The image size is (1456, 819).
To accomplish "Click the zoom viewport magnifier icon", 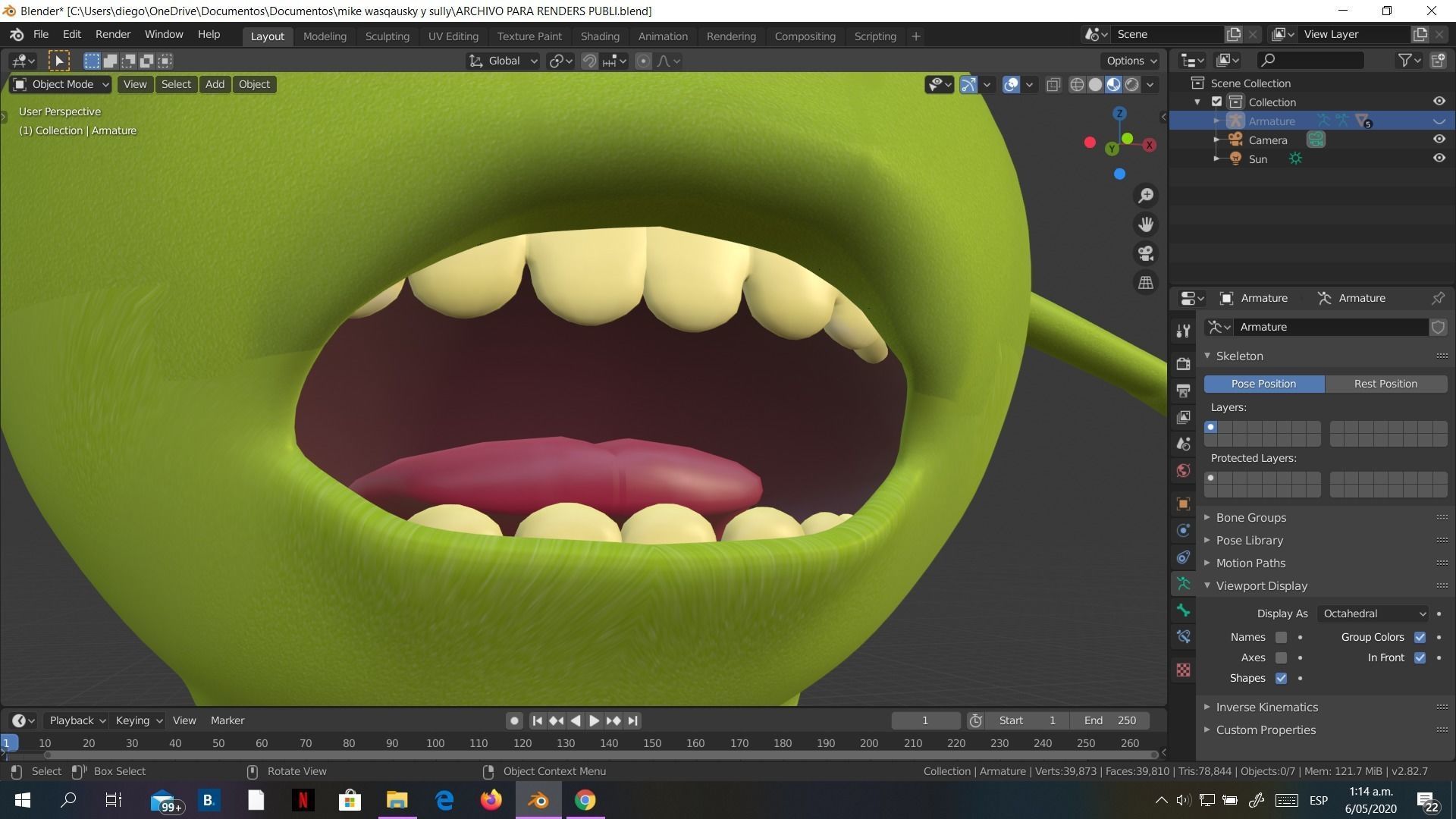I will (1146, 196).
